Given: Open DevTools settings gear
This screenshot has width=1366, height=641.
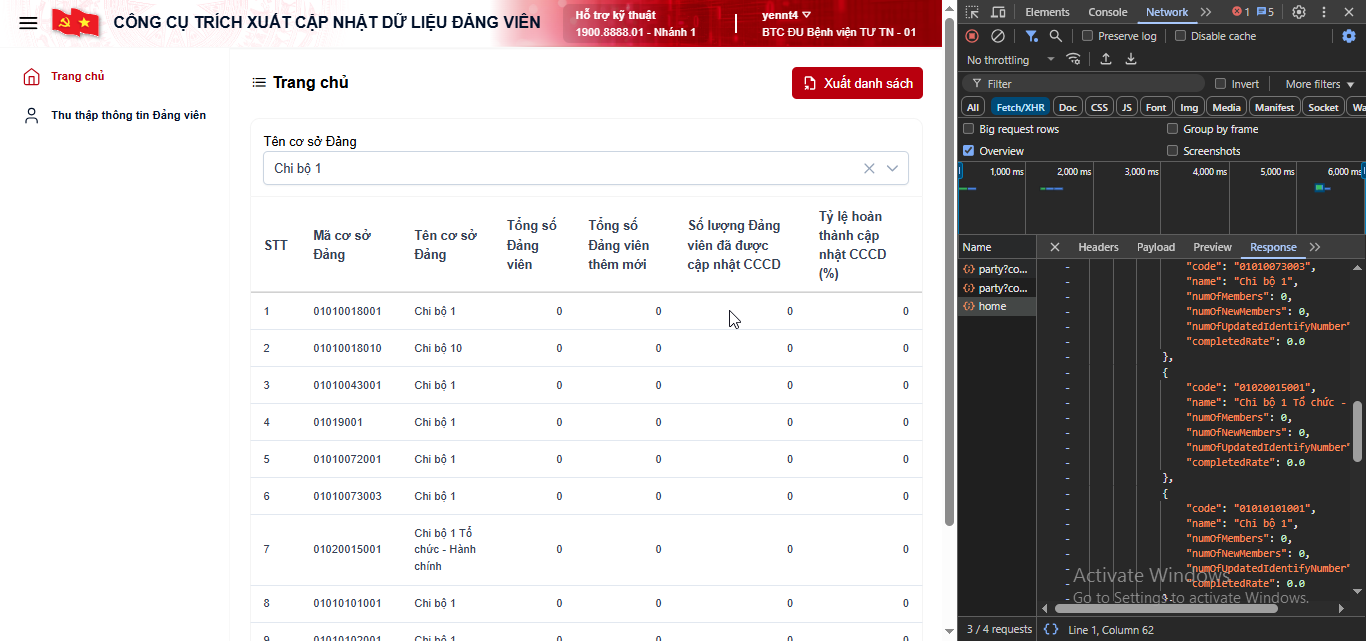Looking at the screenshot, I should (1298, 11).
